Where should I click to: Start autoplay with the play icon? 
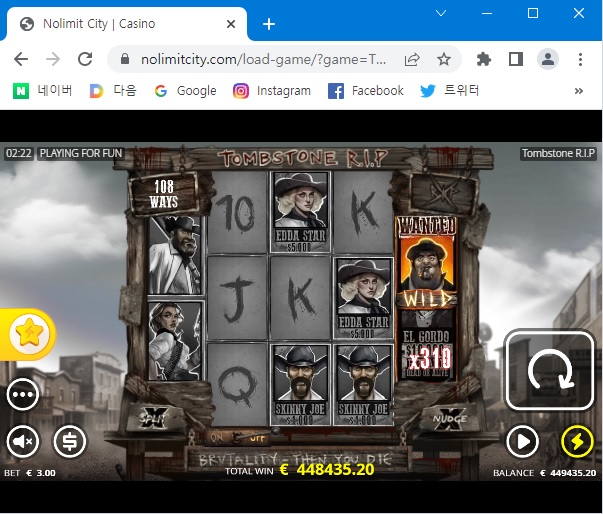(522, 442)
